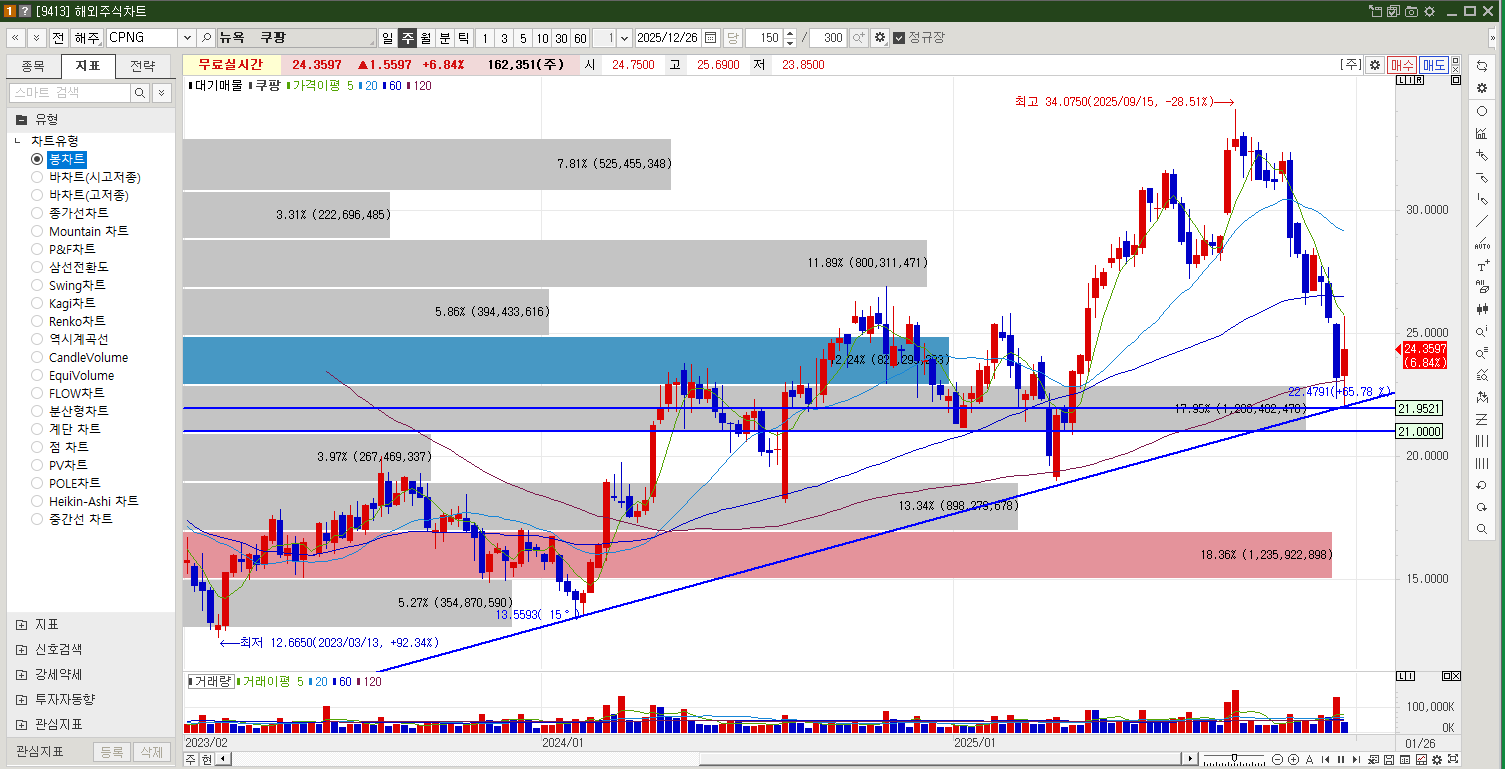Click the 등록 button

point(112,752)
